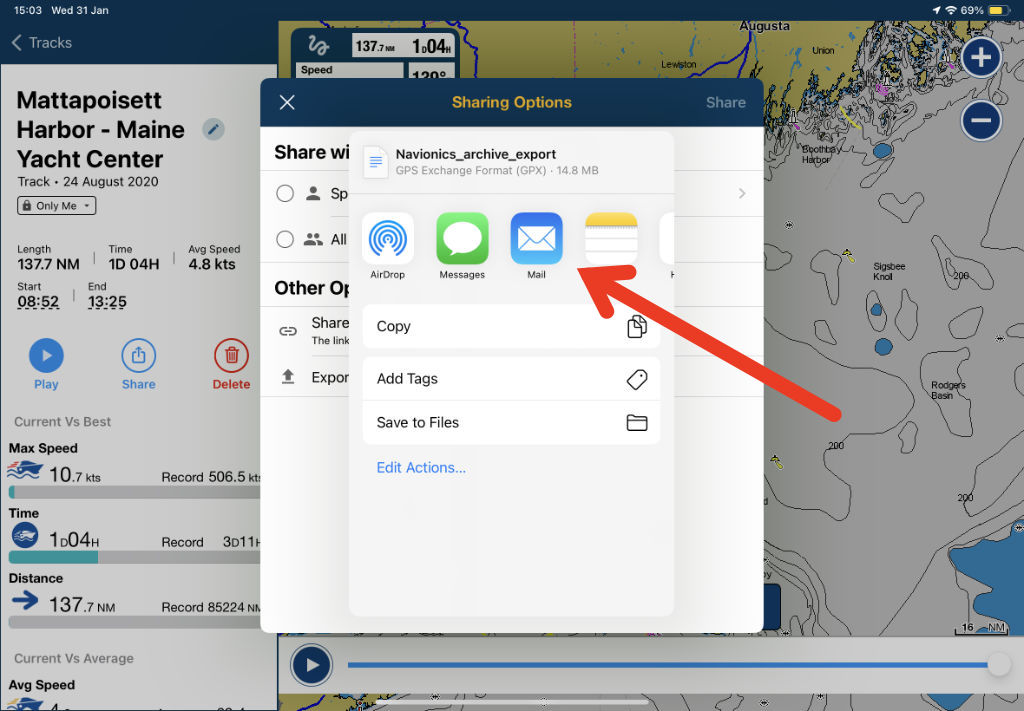
Task: Go back to Tracks list
Action: pyautogui.click(x=42, y=43)
